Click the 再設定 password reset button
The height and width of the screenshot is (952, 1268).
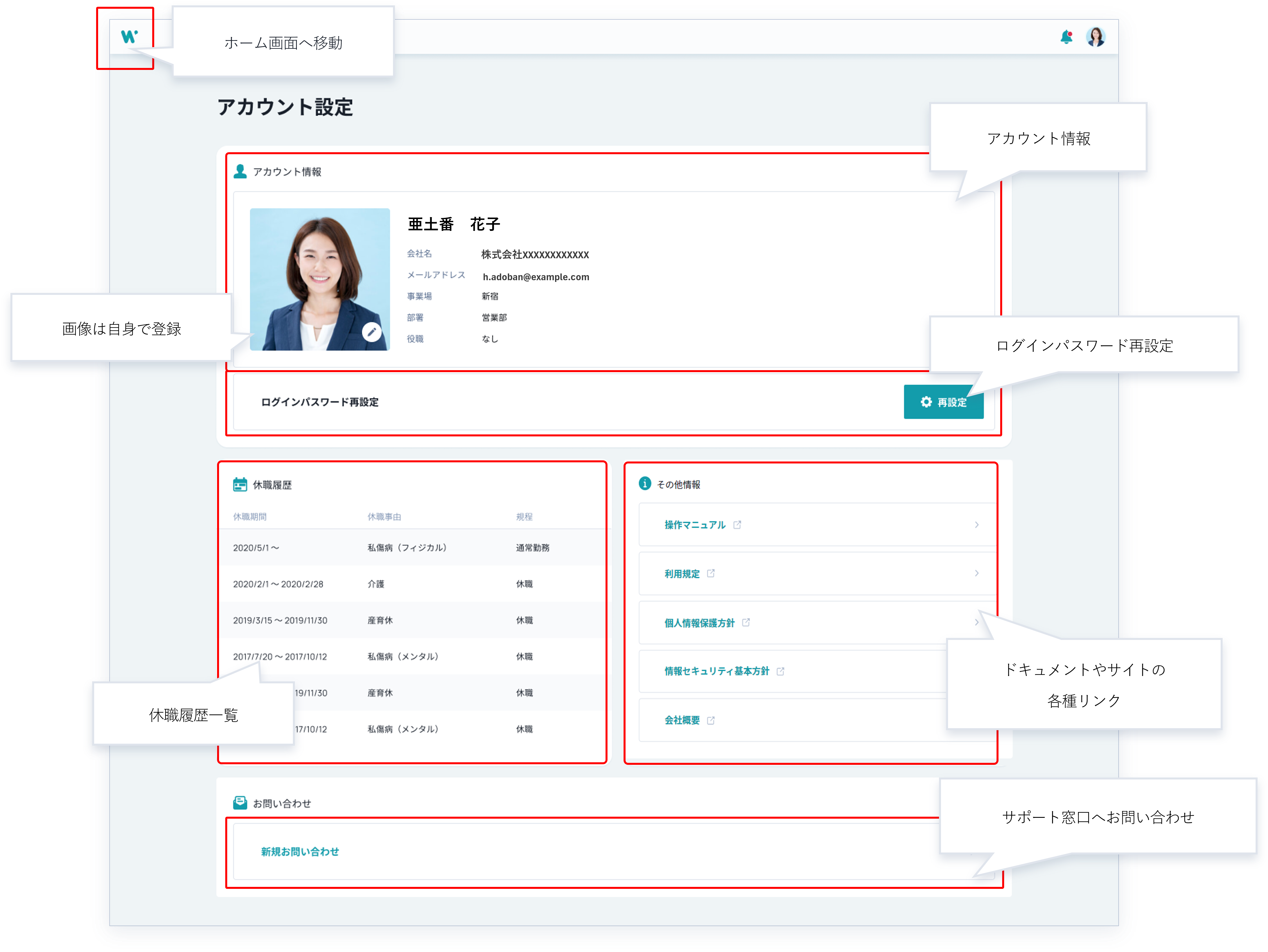point(943,402)
